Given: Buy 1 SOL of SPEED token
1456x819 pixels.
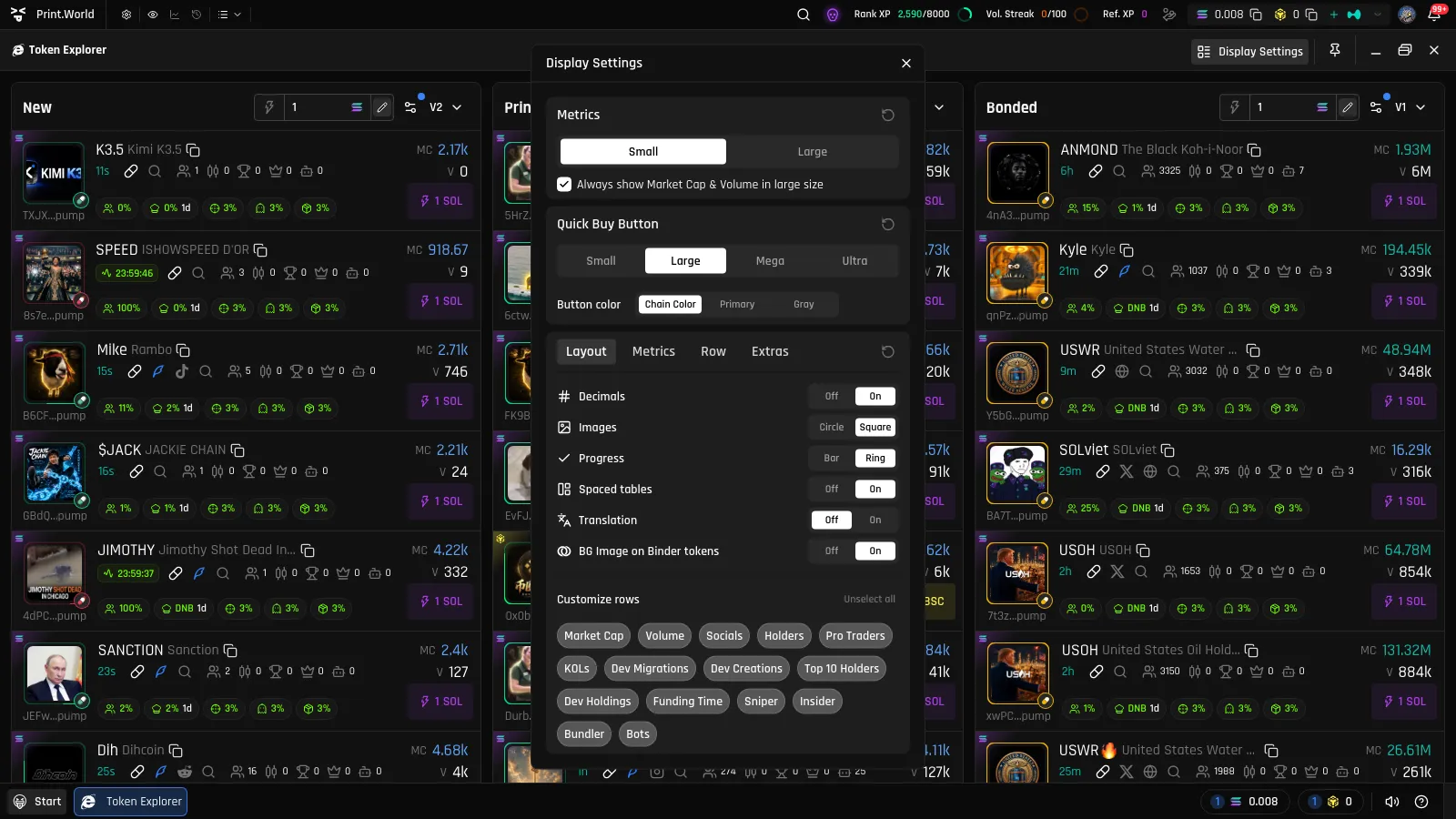Looking at the screenshot, I should click(441, 301).
